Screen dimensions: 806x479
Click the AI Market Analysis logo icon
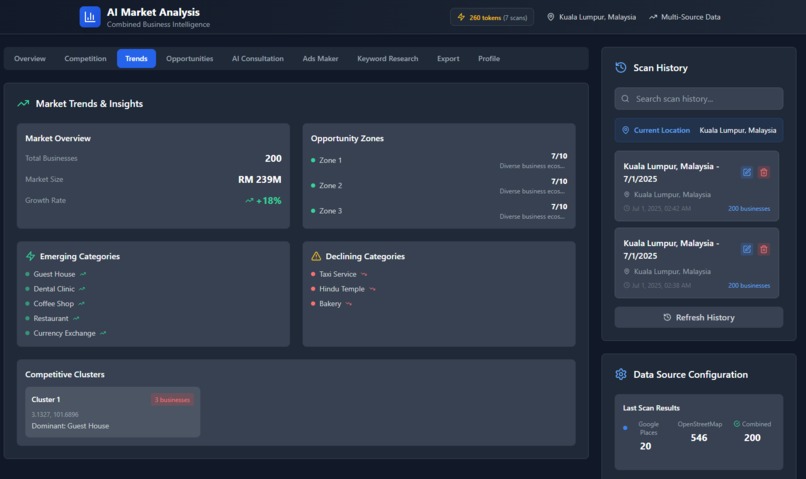click(x=90, y=17)
